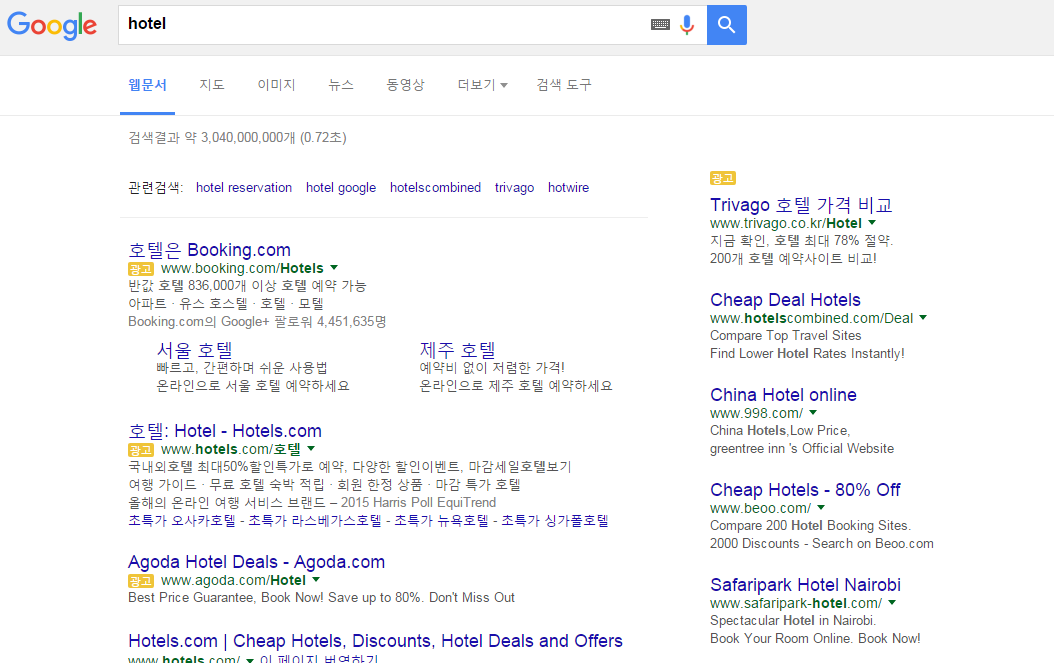Image resolution: width=1054 pixels, height=663 pixels.
Task: Start voice search with microphone icon
Action: pyautogui.click(x=686, y=25)
